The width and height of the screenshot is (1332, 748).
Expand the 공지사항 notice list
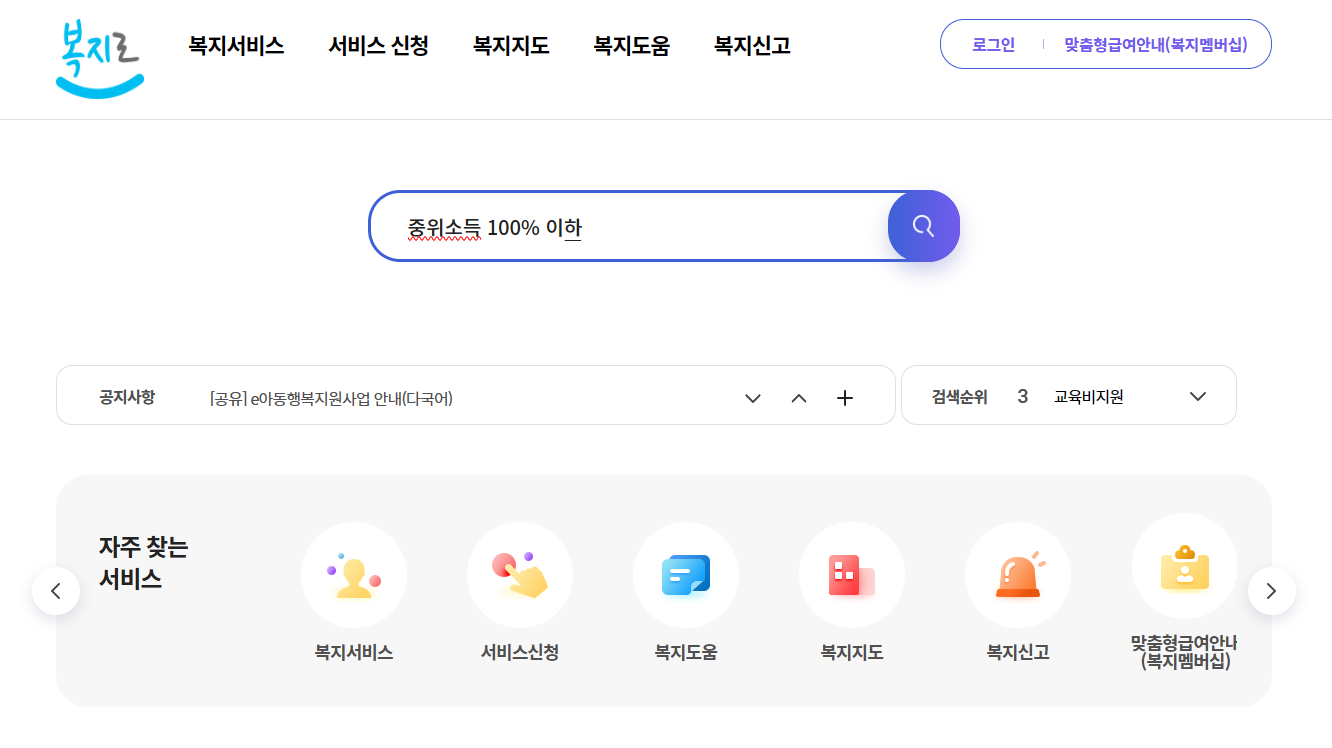pos(752,397)
